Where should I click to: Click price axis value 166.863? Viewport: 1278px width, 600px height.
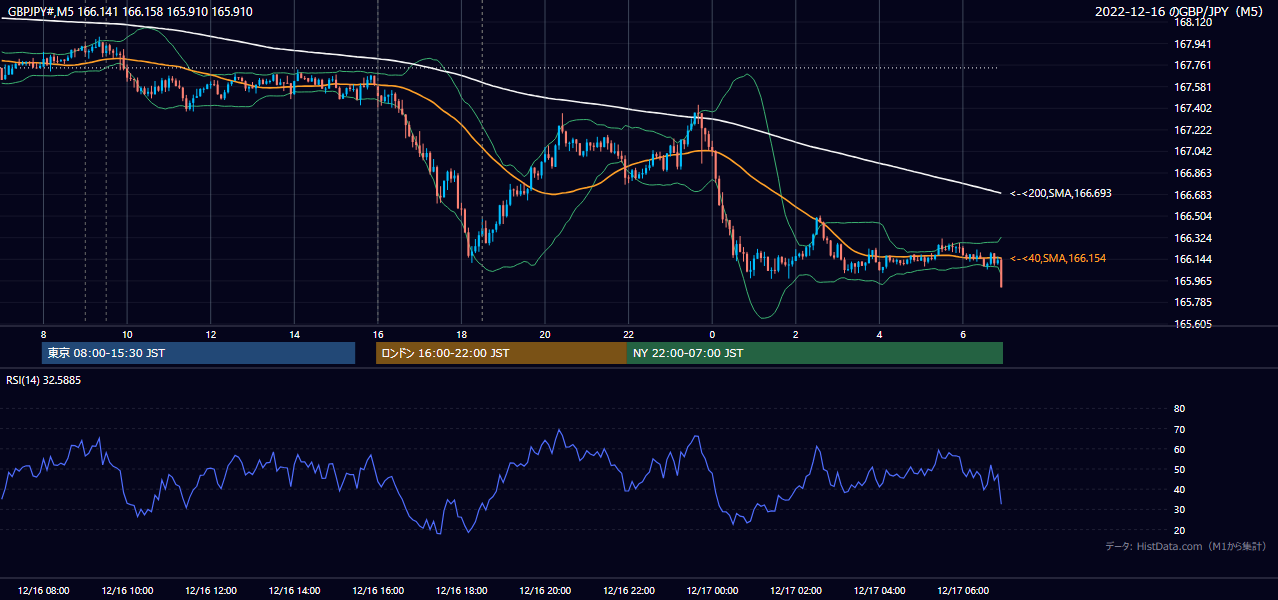(x=1192, y=173)
